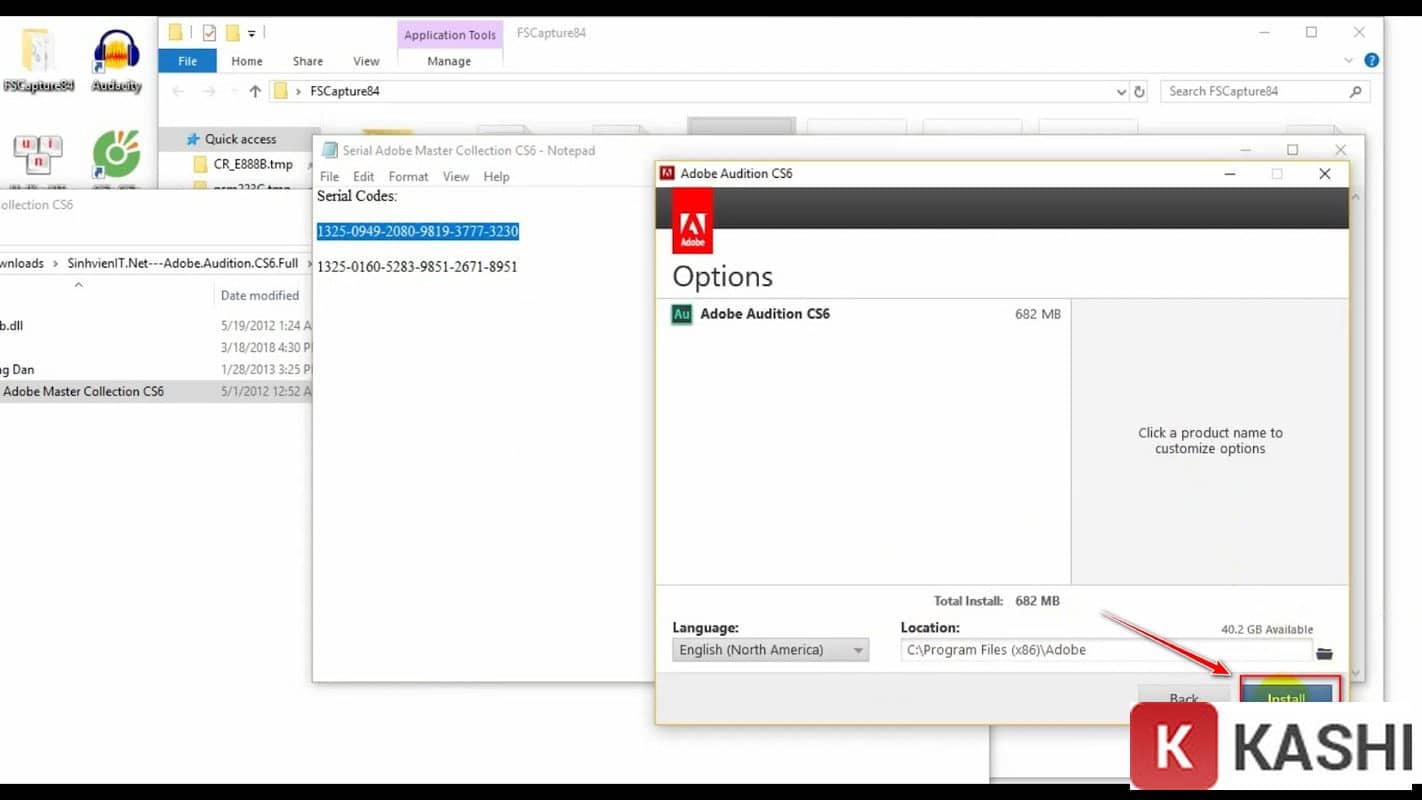The image size is (1422, 800).
Task: Go up one folder in FSCapture84 Explorer
Action: (255, 91)
